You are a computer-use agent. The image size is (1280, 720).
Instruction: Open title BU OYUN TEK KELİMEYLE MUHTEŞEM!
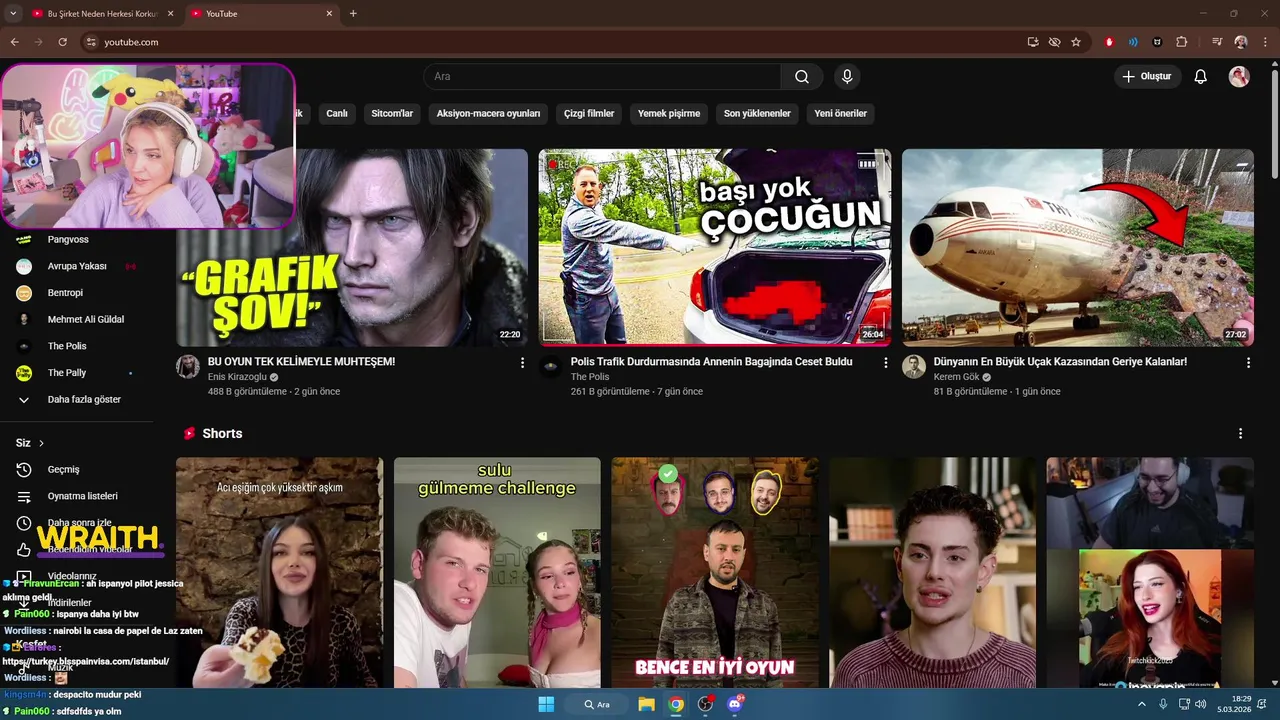point(301,362)
